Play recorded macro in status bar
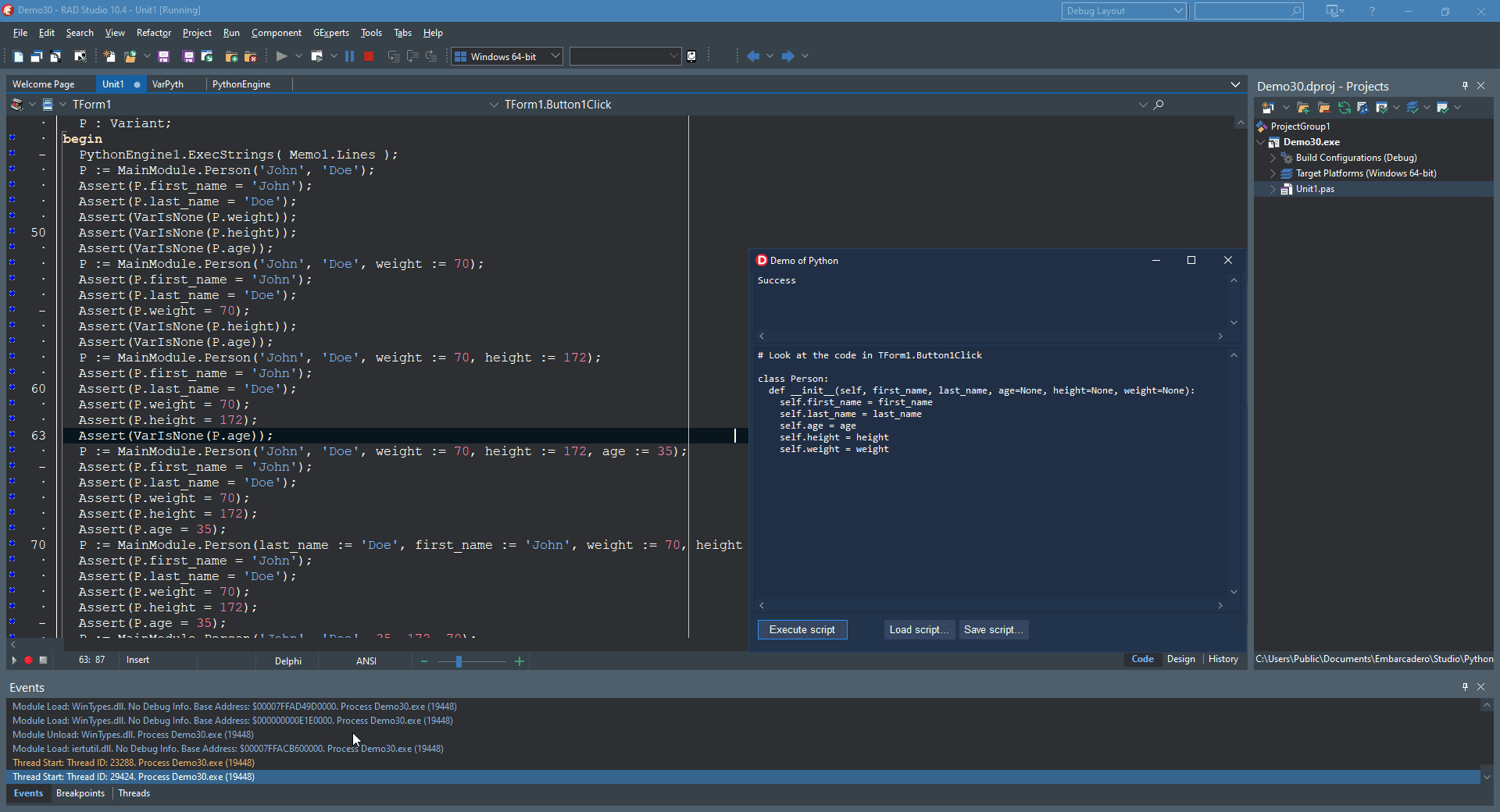Image resolution: width=1500 pixels, height=812 pixels. point(13,661)
